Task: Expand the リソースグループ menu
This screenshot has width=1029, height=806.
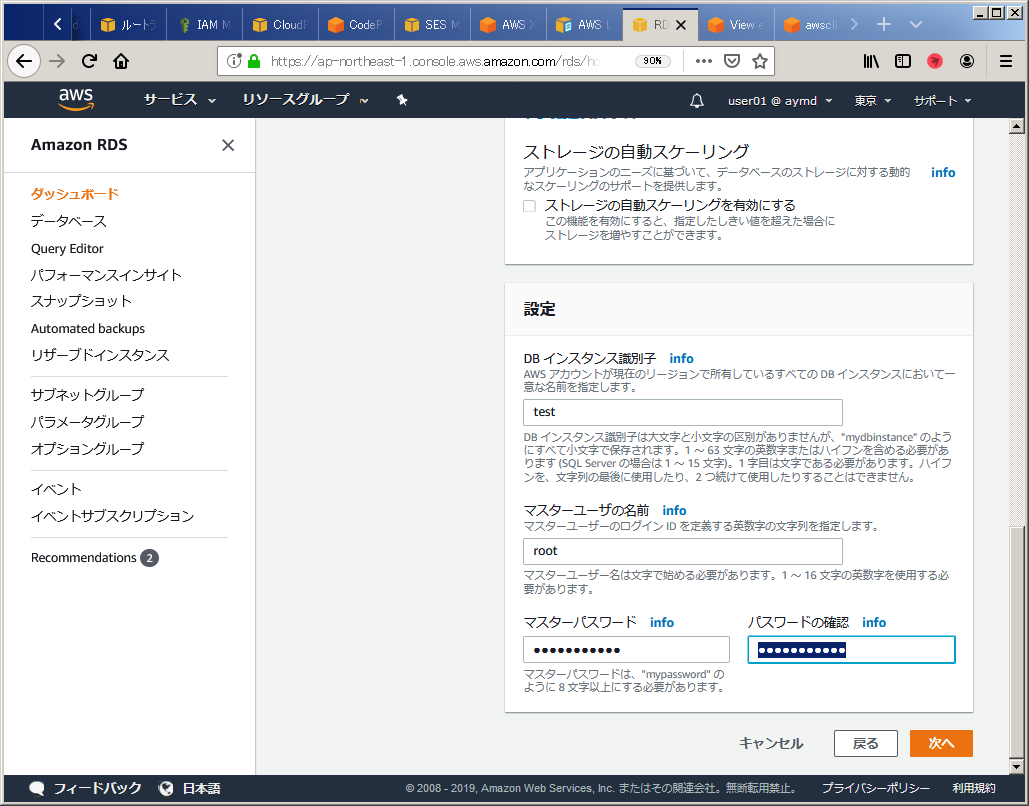Action: click(x=305, y=100)
